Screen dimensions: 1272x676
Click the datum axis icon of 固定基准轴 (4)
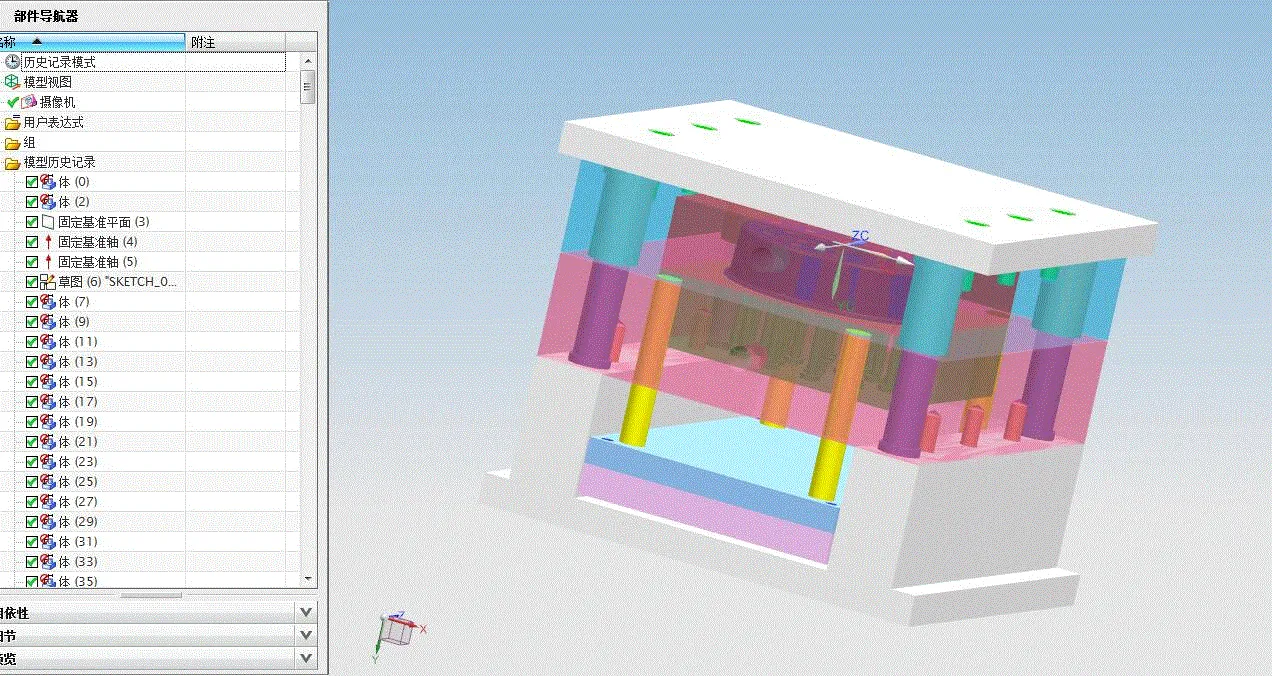click(48, 241)
